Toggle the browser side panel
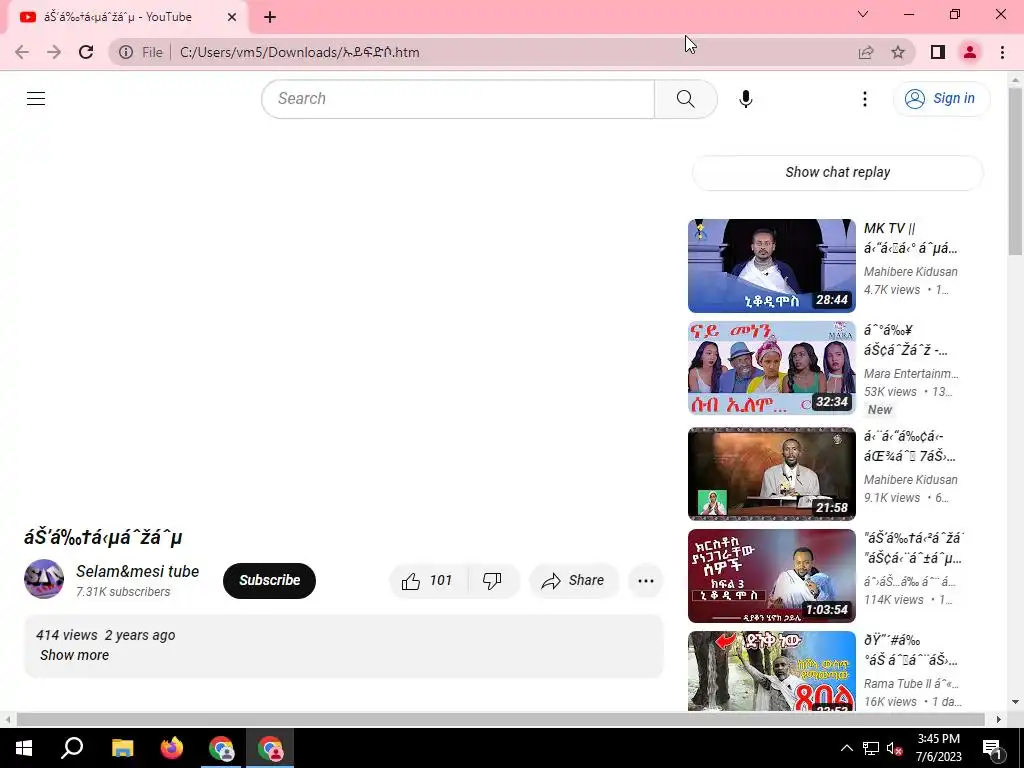 point(938,52)
